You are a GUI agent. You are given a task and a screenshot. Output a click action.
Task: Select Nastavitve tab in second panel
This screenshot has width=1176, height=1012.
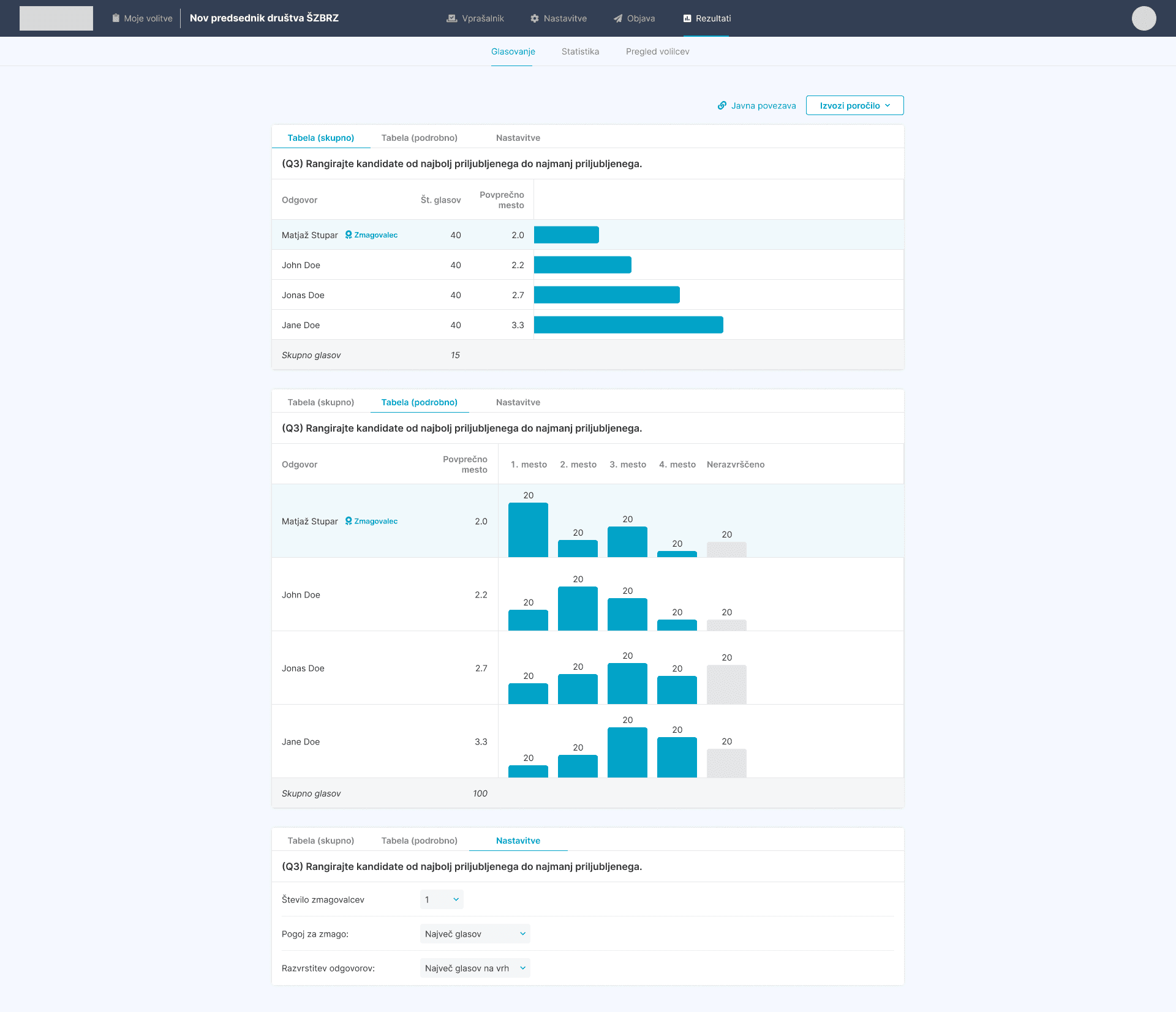click(518, 402)
